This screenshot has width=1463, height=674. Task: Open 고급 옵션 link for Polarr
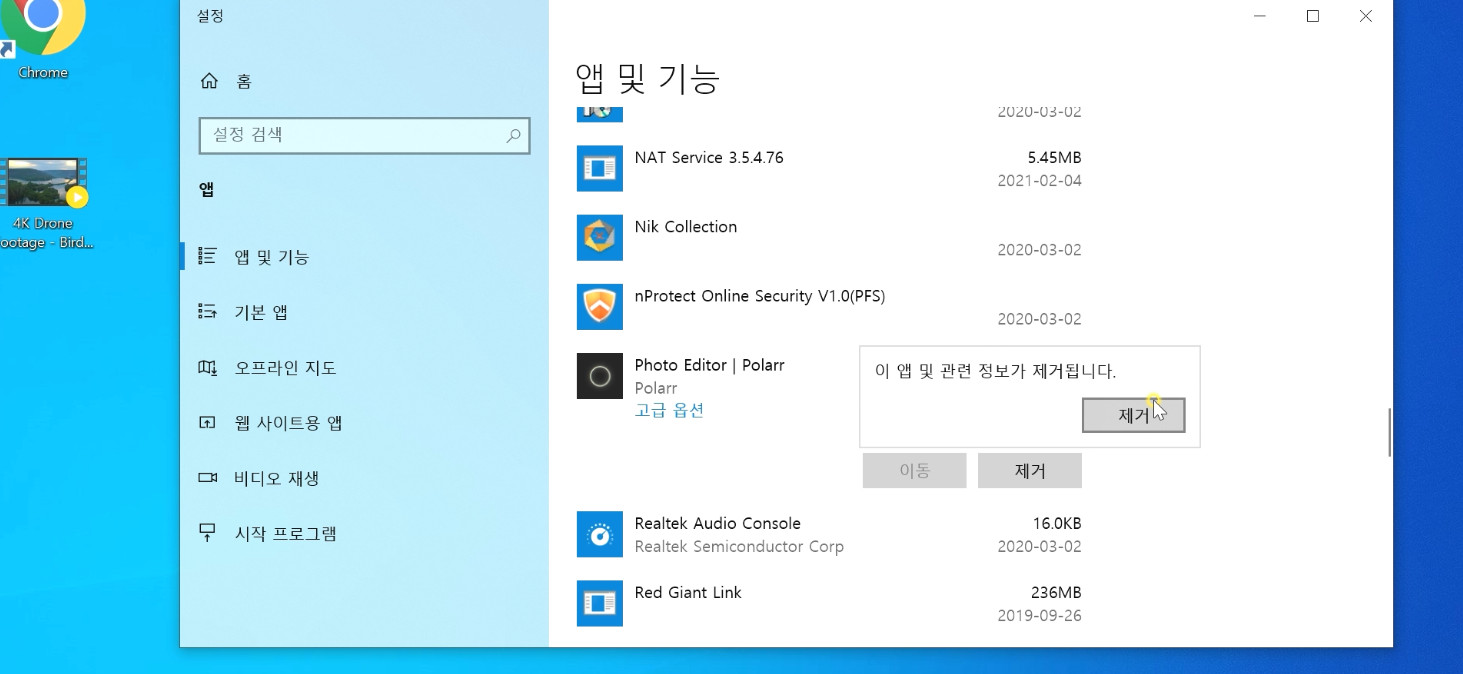[x=669, y=410]
